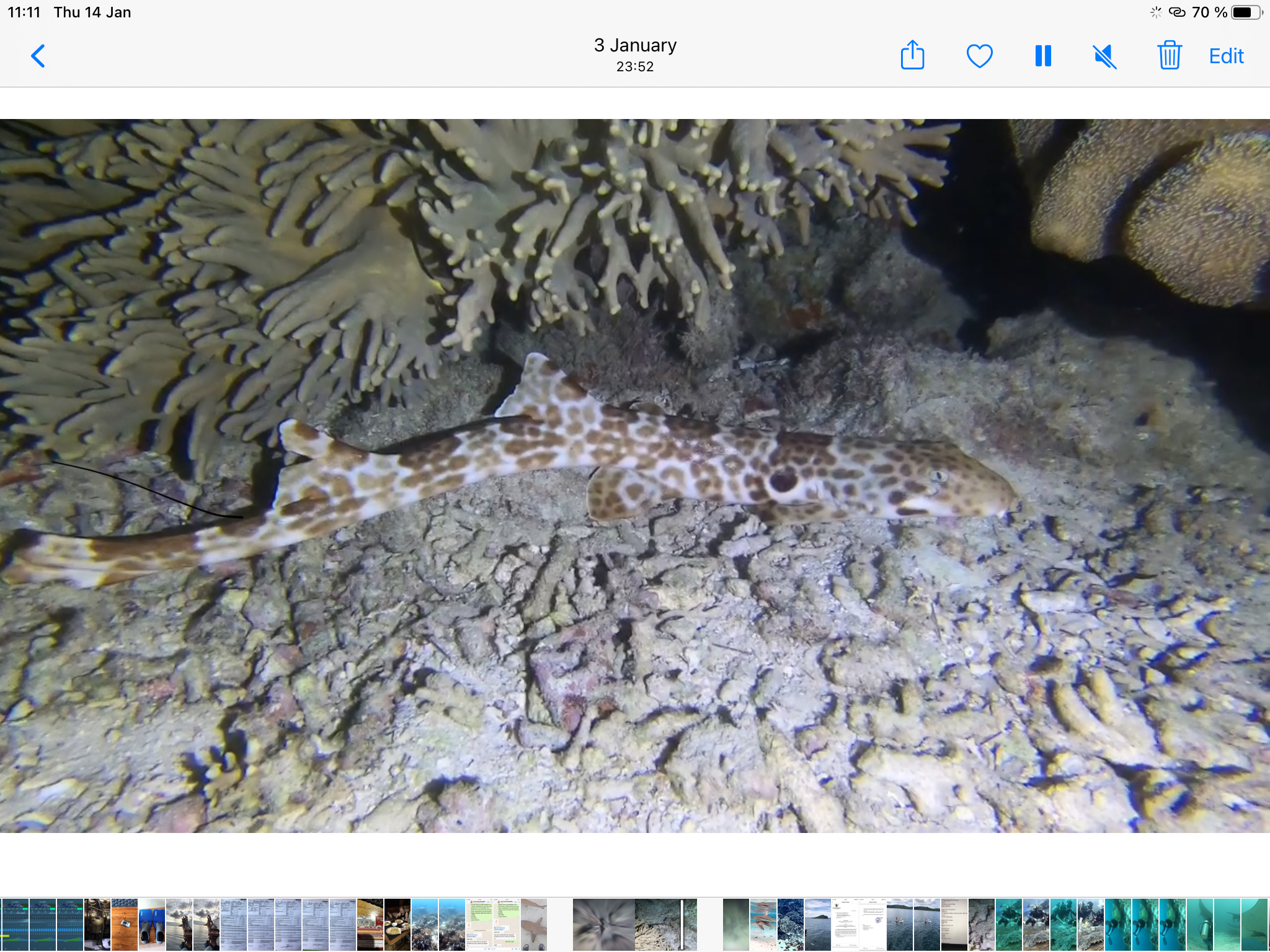Select the small island seascape thumbnail
This screenshot has width=1270, height=952.
click(817, 924)
